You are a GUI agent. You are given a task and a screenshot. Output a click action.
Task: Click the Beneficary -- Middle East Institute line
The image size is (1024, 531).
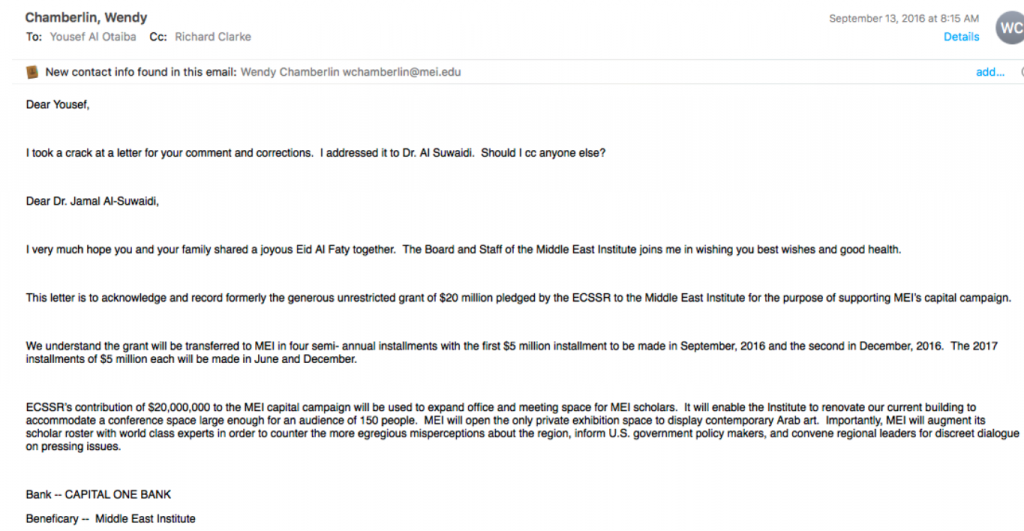coord(110,519)
